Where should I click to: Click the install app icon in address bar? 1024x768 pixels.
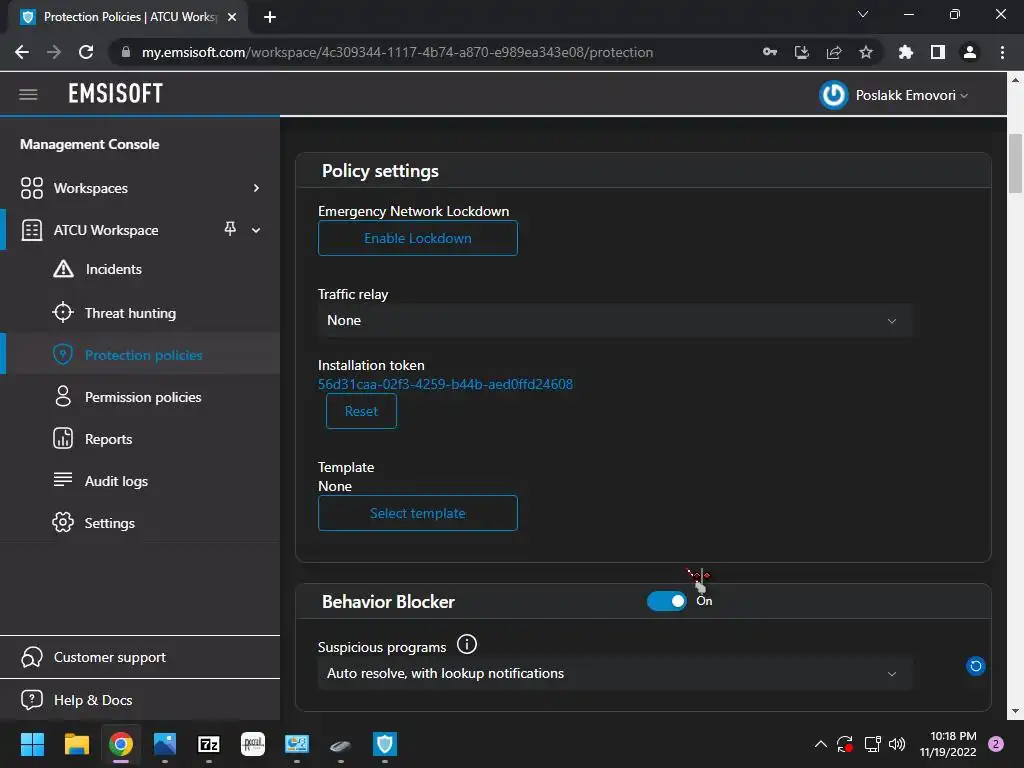pos(802,52)
